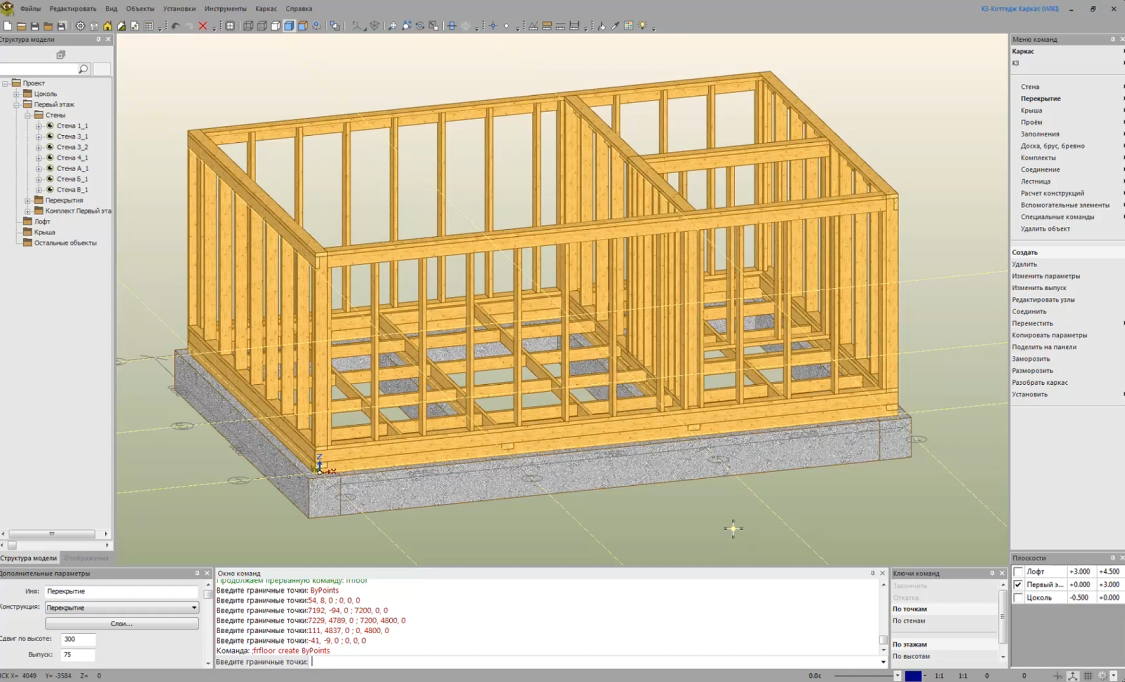Expand the Стена 3_2 tree node
The image size is (1125, 682).
click(39, 147)
